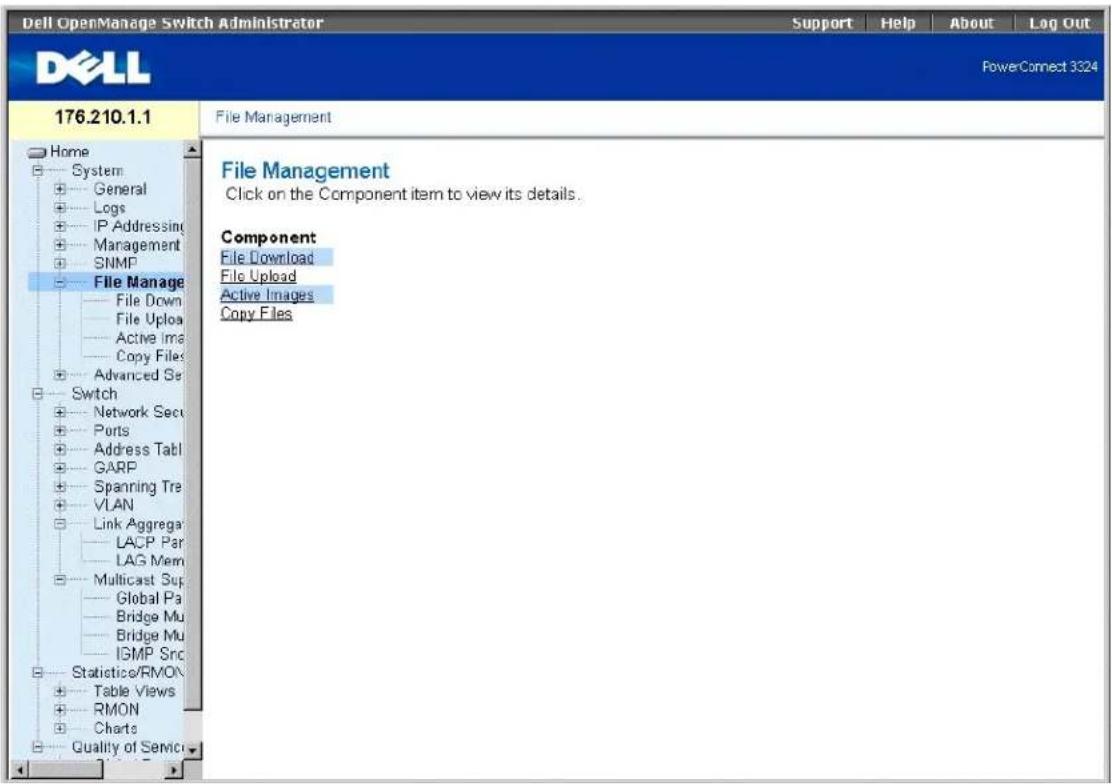Image resolution: width=1112 pixels, height=784 pixels.
Task: Expand the Logs tree node
Action: coord(60,208)
